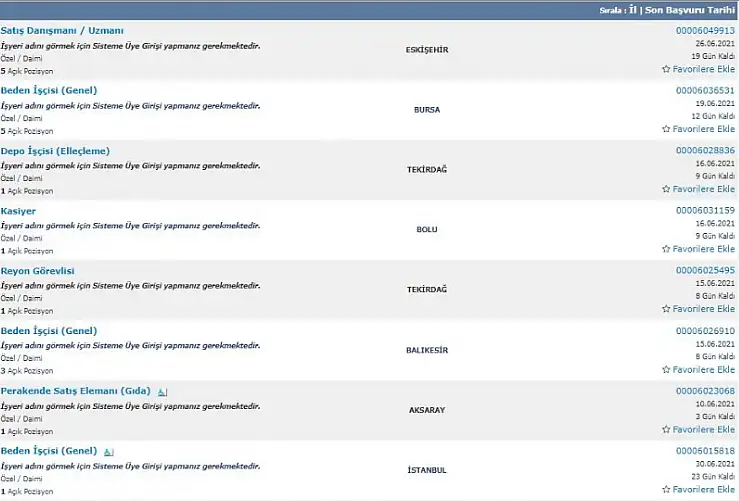Click the '12 Gün Kaldı' remaining days text

coord(713,116)
